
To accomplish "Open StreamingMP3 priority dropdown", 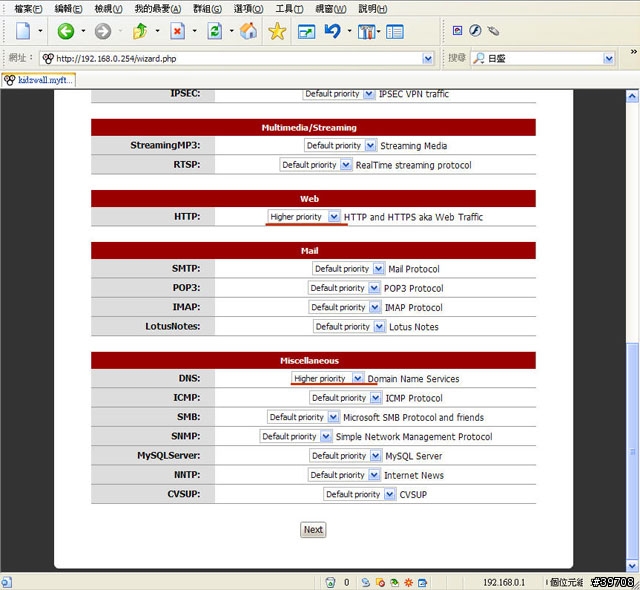I will (340, 145).
